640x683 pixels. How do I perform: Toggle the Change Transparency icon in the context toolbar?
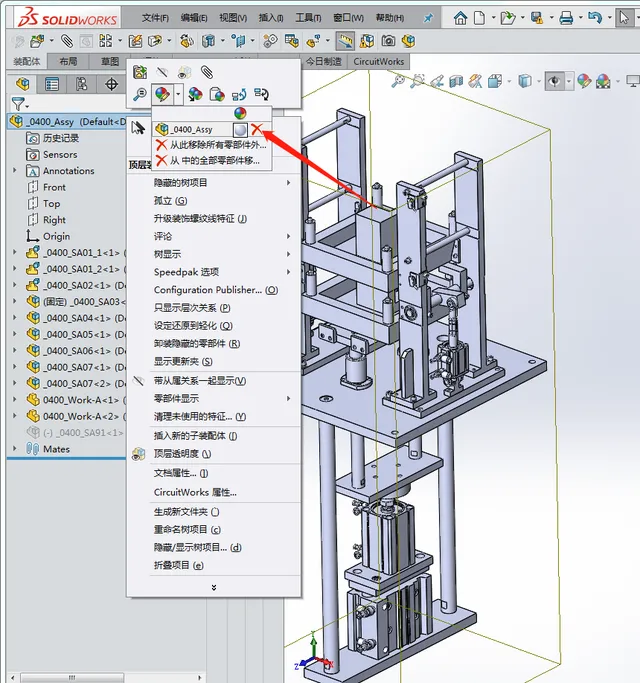[184, 72]
